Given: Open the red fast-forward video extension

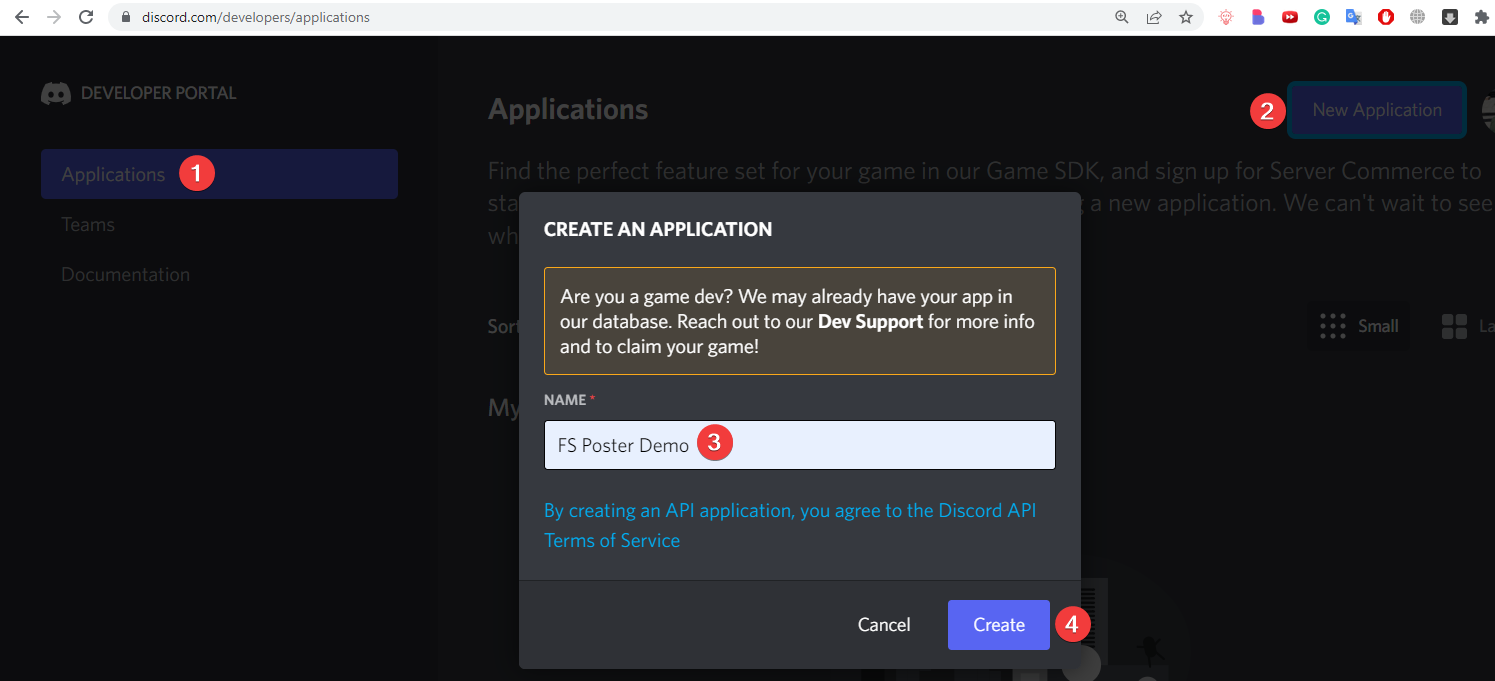Looking at the screenshot, I should click(1290, 17).
